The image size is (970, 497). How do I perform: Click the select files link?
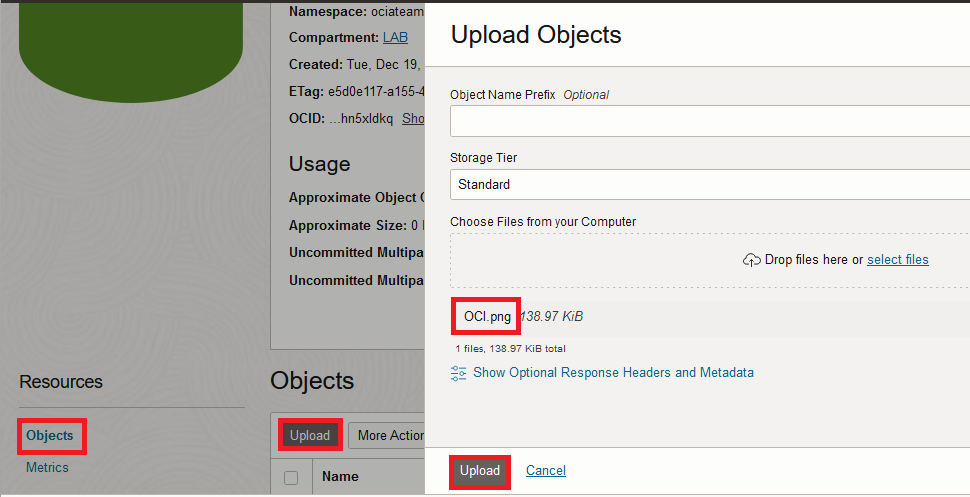point(897,260)
